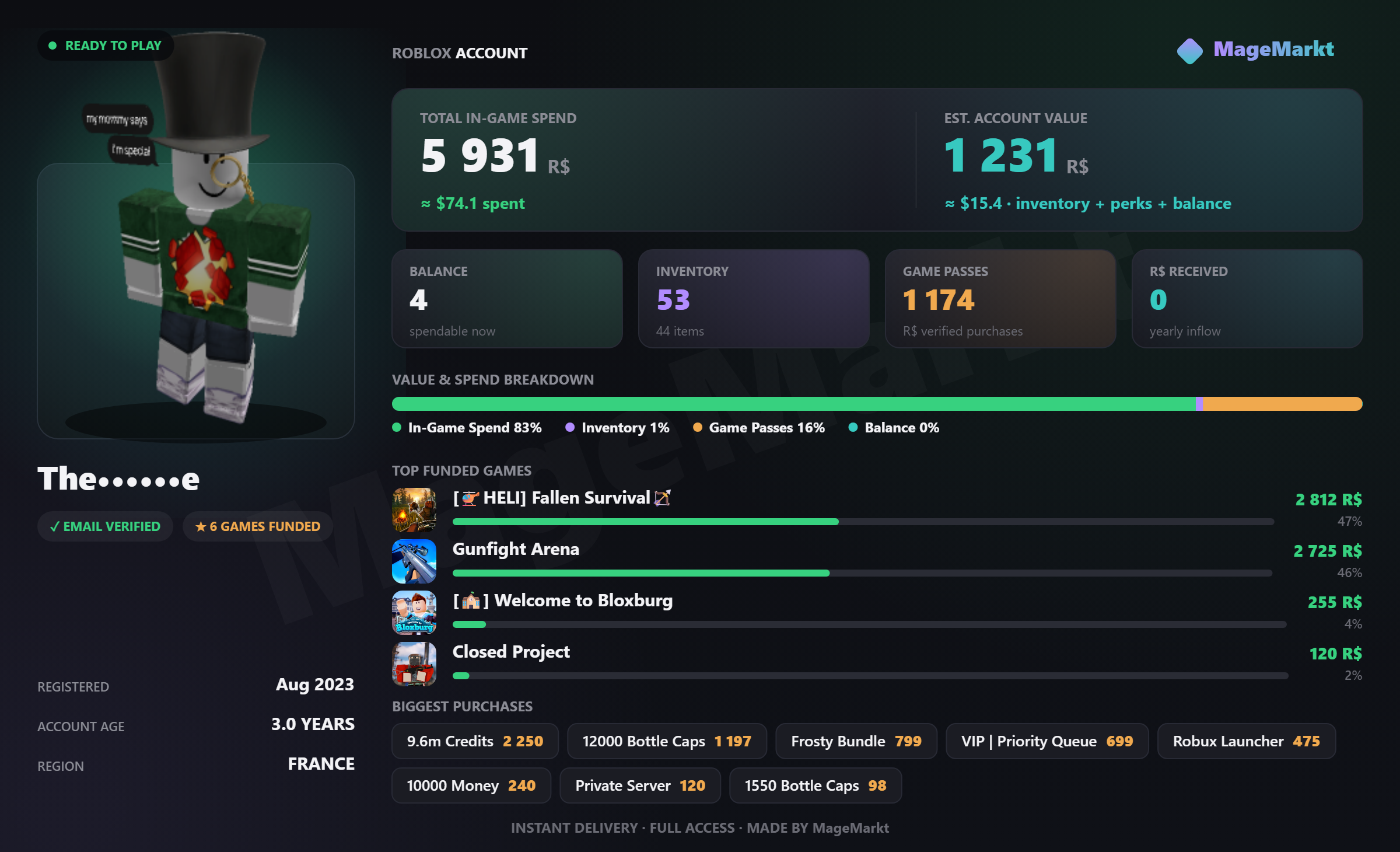This screenshot has width=1400, height=852.
Task: Click the 'BIGGEST PURCHASES' heading
Action: 463,707
